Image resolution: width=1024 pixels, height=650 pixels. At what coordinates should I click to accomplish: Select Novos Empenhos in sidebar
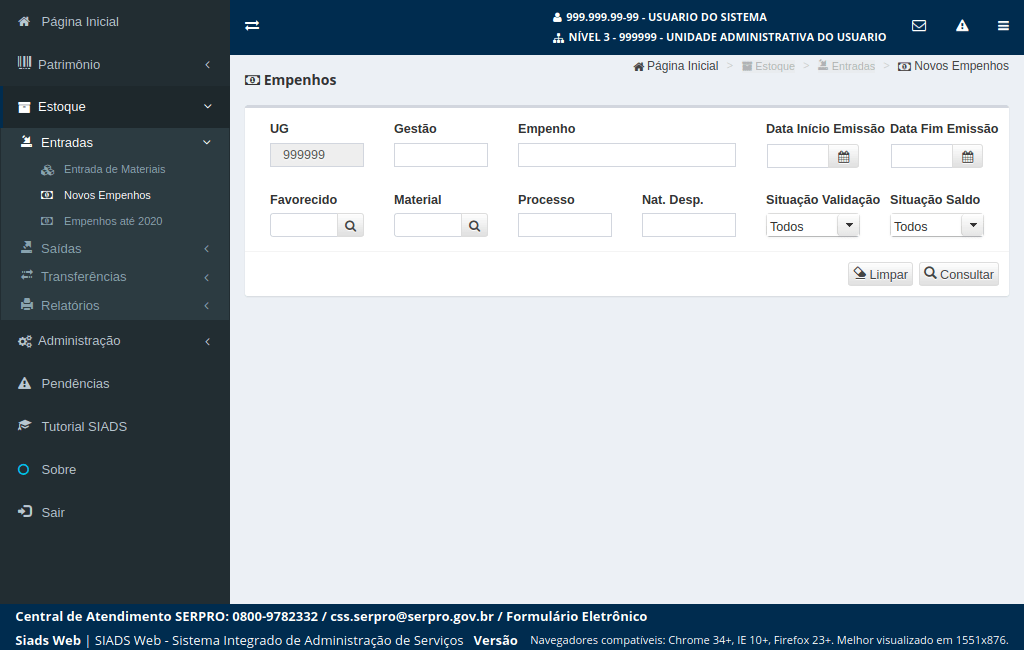[x=107, y=195]
